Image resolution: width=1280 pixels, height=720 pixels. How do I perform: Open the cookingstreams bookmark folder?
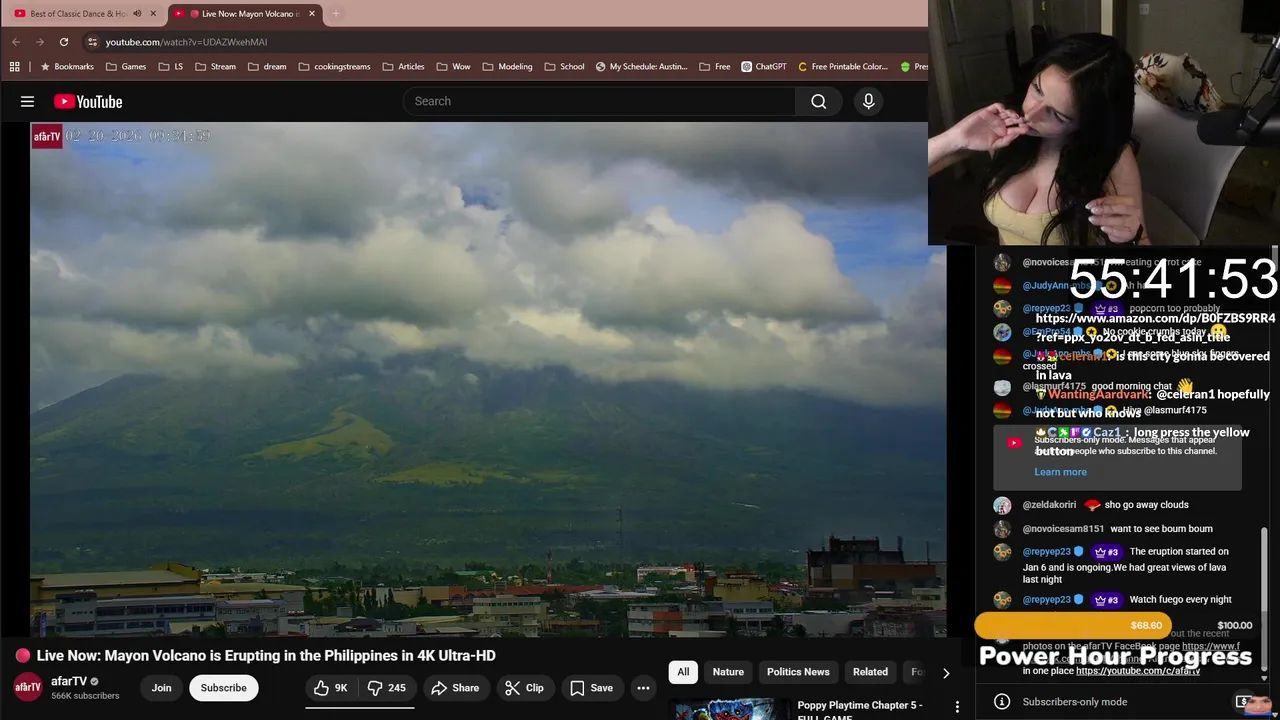click(334, 67)
